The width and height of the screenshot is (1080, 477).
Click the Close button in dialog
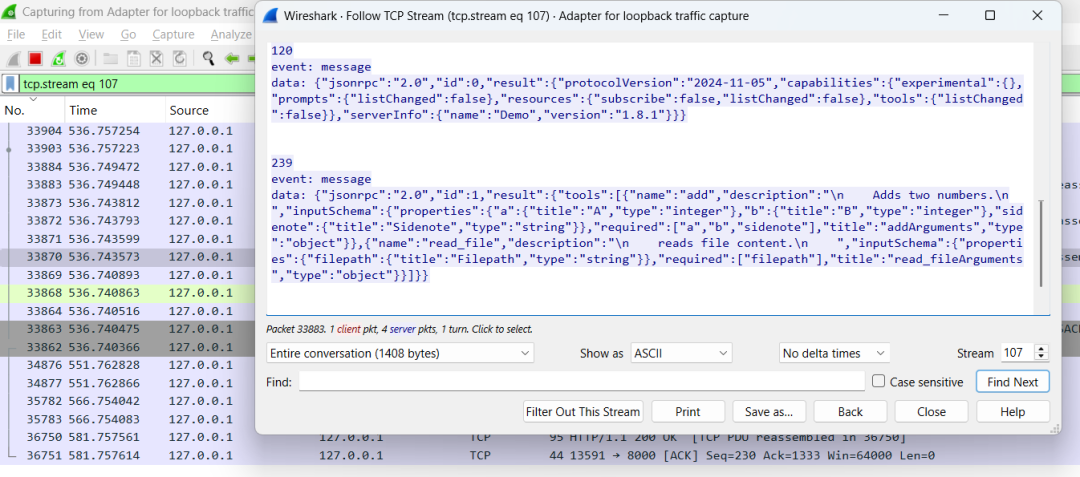click(x=931, y=412)
